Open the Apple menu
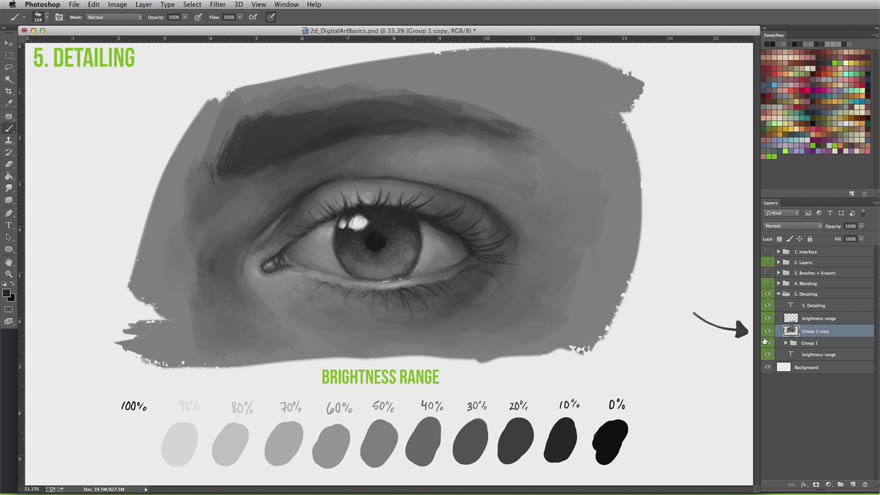Image resolution: width=880 pixels, height=495 pixels. pos(12,4)
